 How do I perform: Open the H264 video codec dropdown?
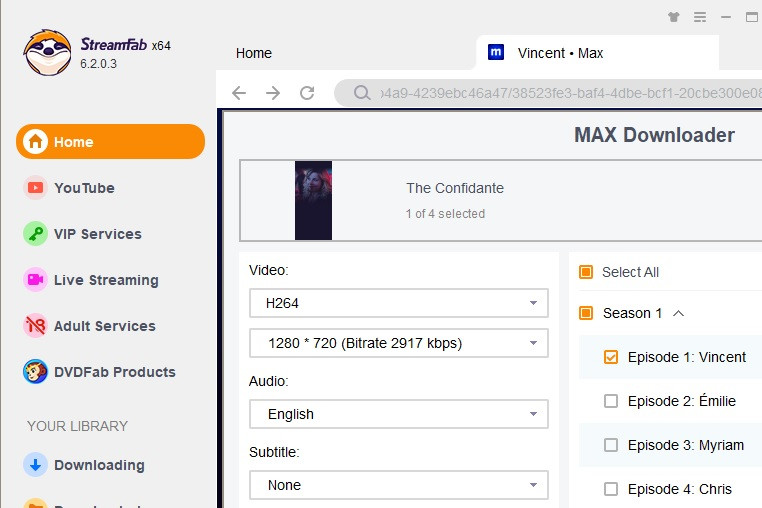click(x=399, y=303)
